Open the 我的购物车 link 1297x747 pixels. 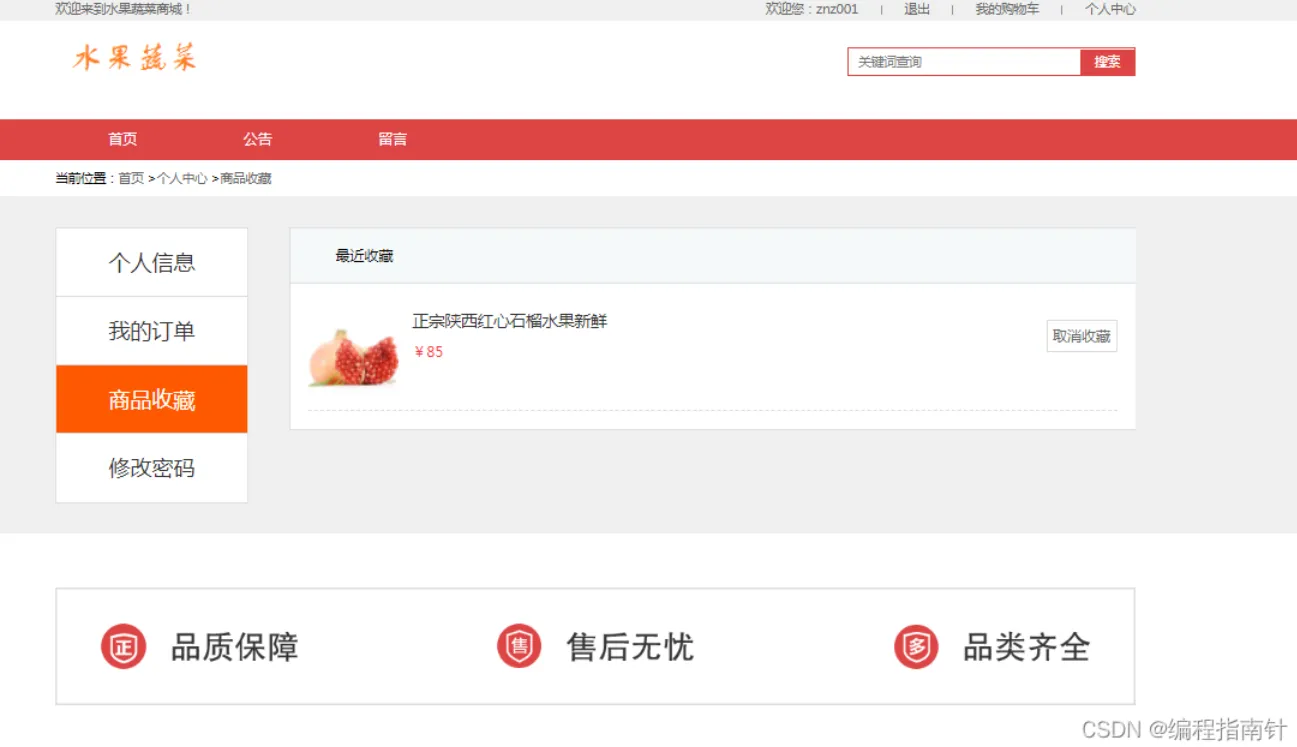click(x=1007, y=9)
